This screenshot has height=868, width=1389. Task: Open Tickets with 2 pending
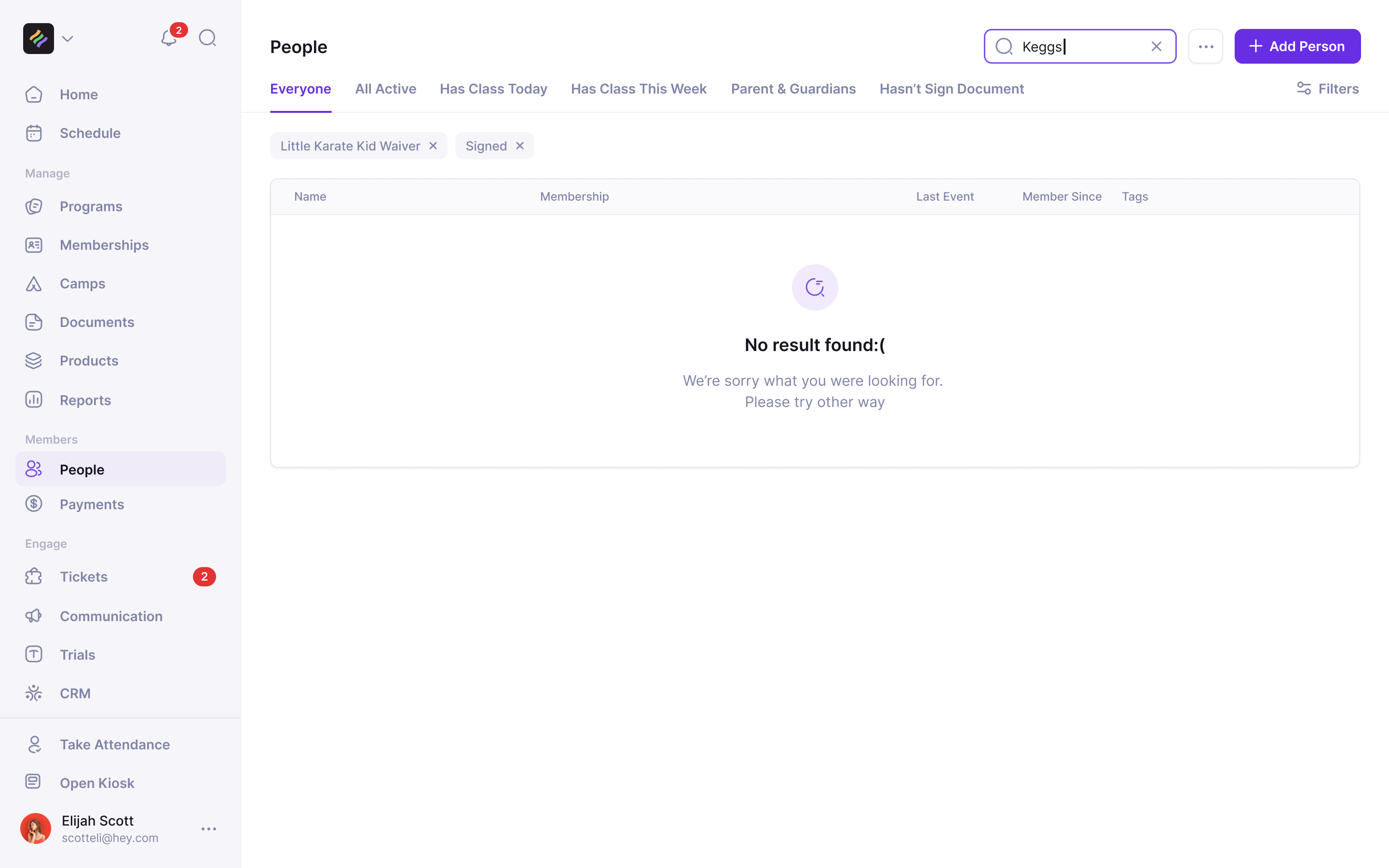[x=84, y=576]
